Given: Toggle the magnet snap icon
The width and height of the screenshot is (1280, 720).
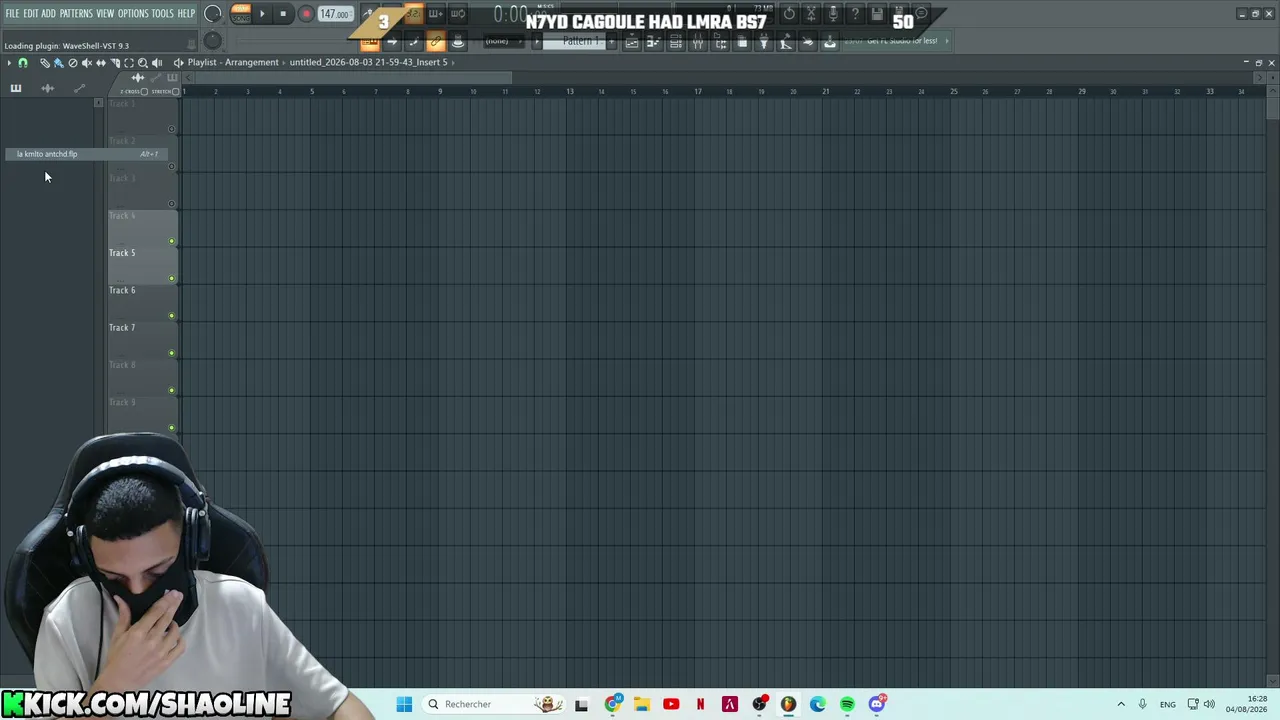Looking at the screenshot, I should 23,62.
